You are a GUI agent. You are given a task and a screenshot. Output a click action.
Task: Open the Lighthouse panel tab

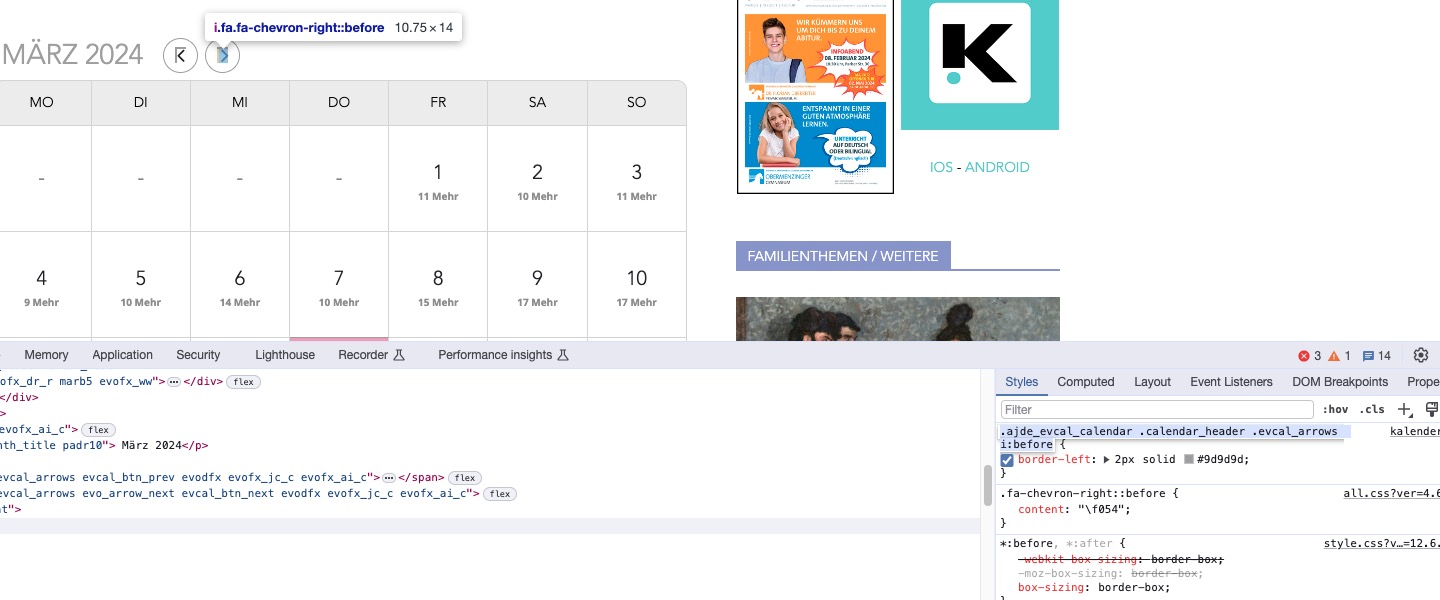pyautogui.click(x=285, y=355)
